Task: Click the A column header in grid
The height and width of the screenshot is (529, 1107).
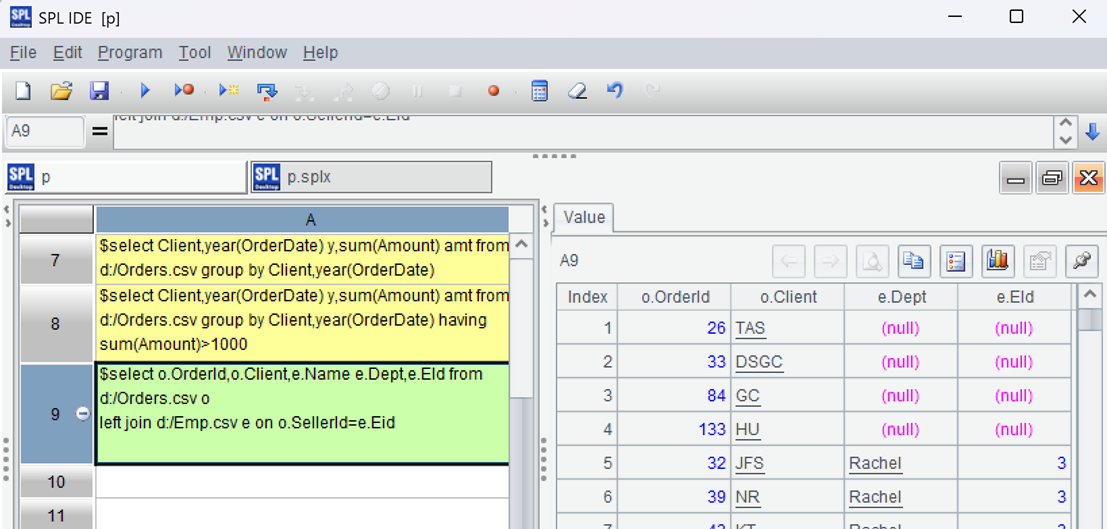Action: click(x=311, y=220)
